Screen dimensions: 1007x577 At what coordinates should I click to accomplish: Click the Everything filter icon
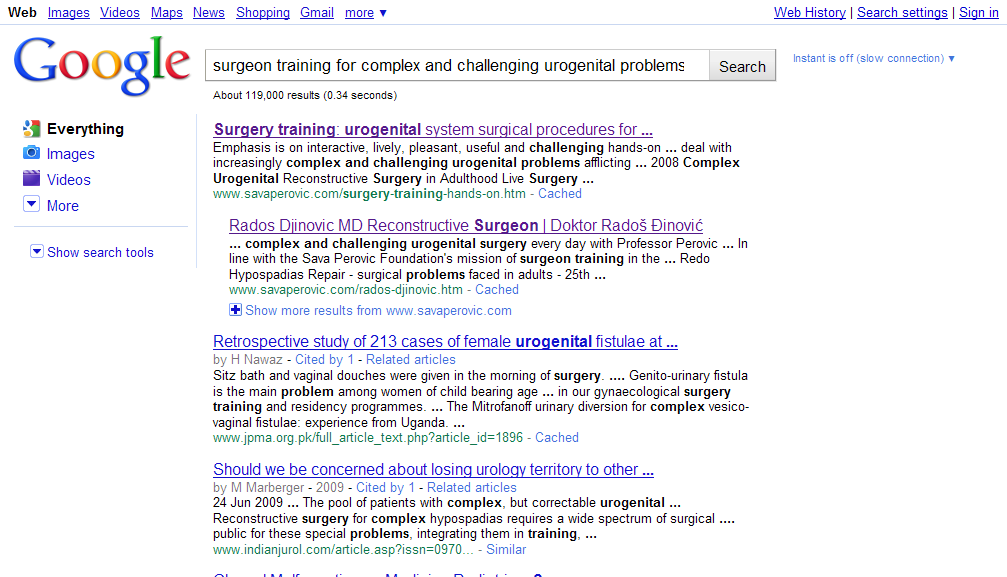(31, 129)
